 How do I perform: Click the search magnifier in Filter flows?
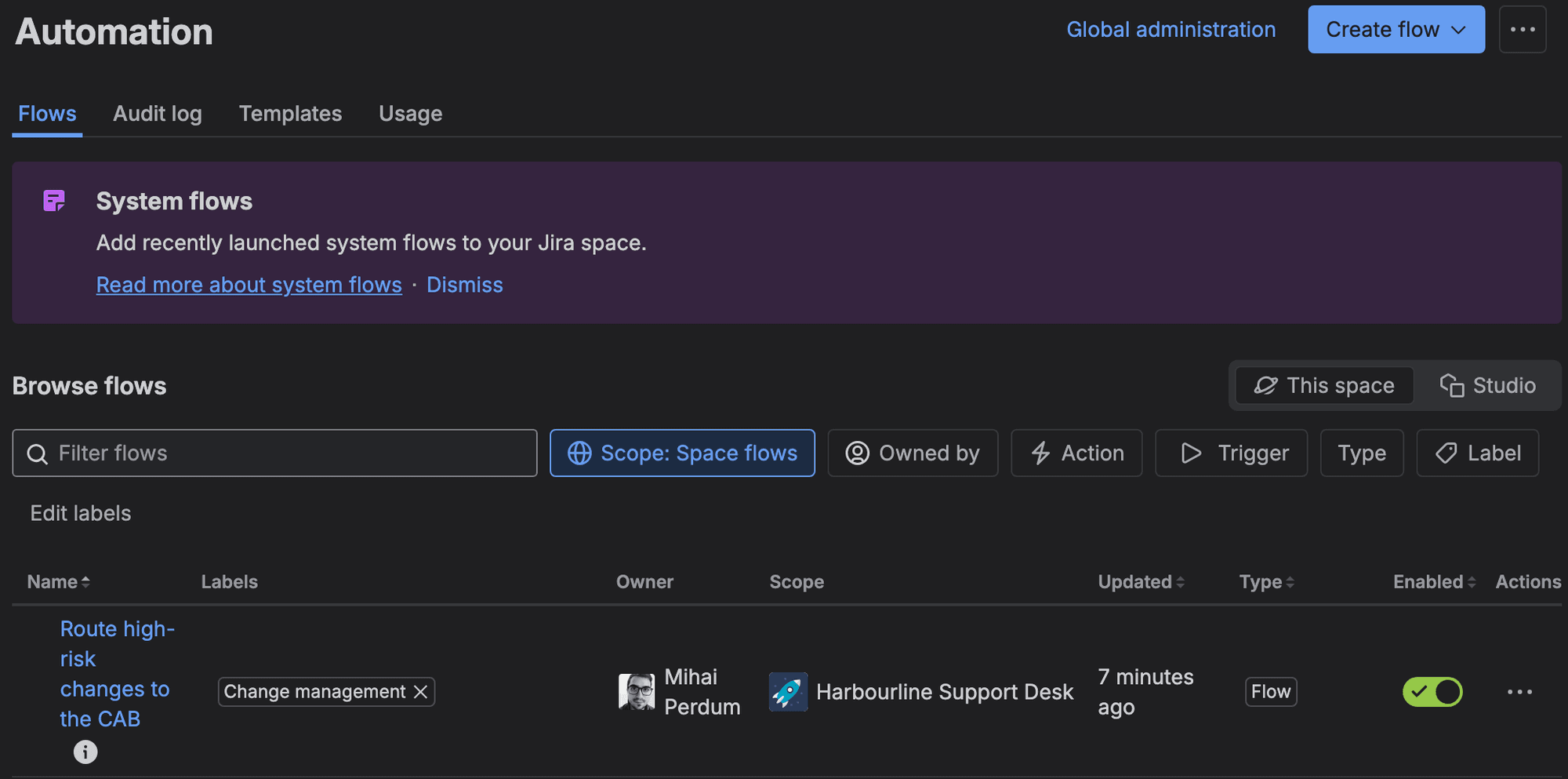37,453
